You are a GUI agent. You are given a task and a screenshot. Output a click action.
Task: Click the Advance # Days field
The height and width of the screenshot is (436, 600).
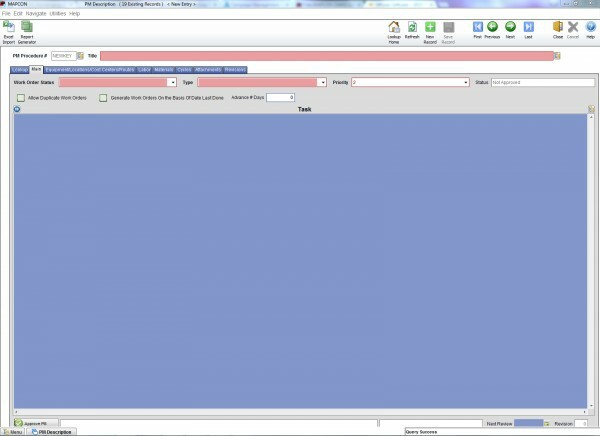[280, 98]
